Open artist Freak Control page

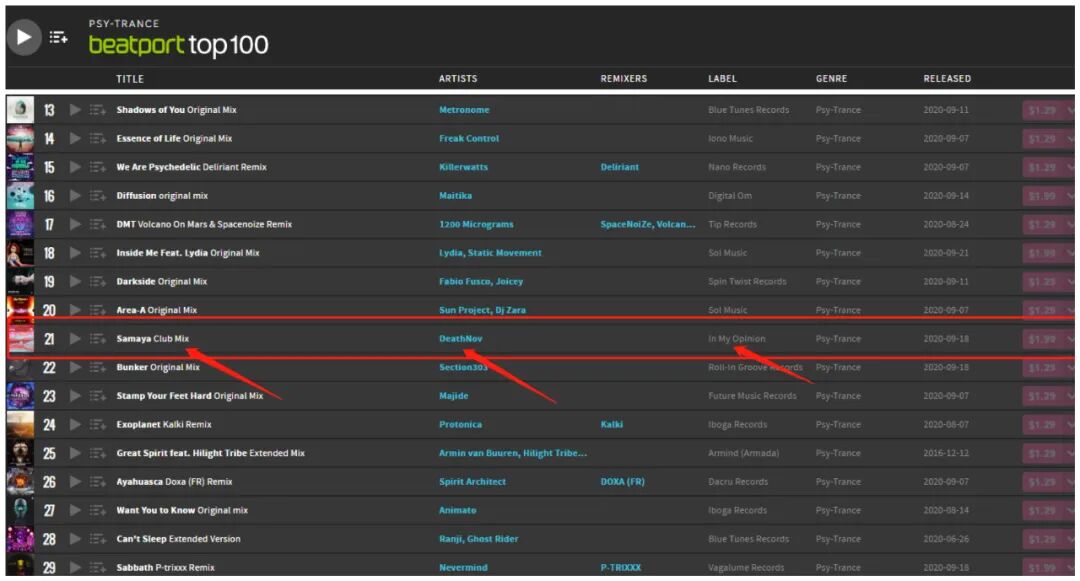469,138
